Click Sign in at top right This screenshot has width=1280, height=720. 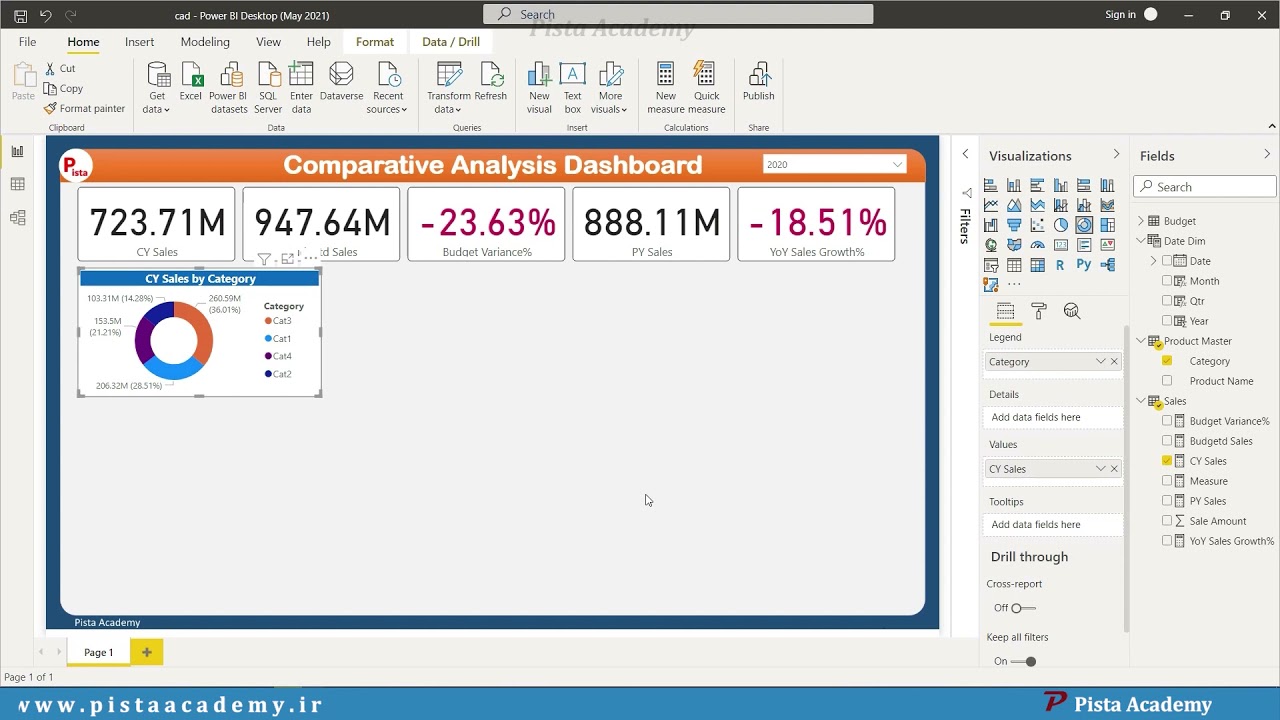[1120, 15]
